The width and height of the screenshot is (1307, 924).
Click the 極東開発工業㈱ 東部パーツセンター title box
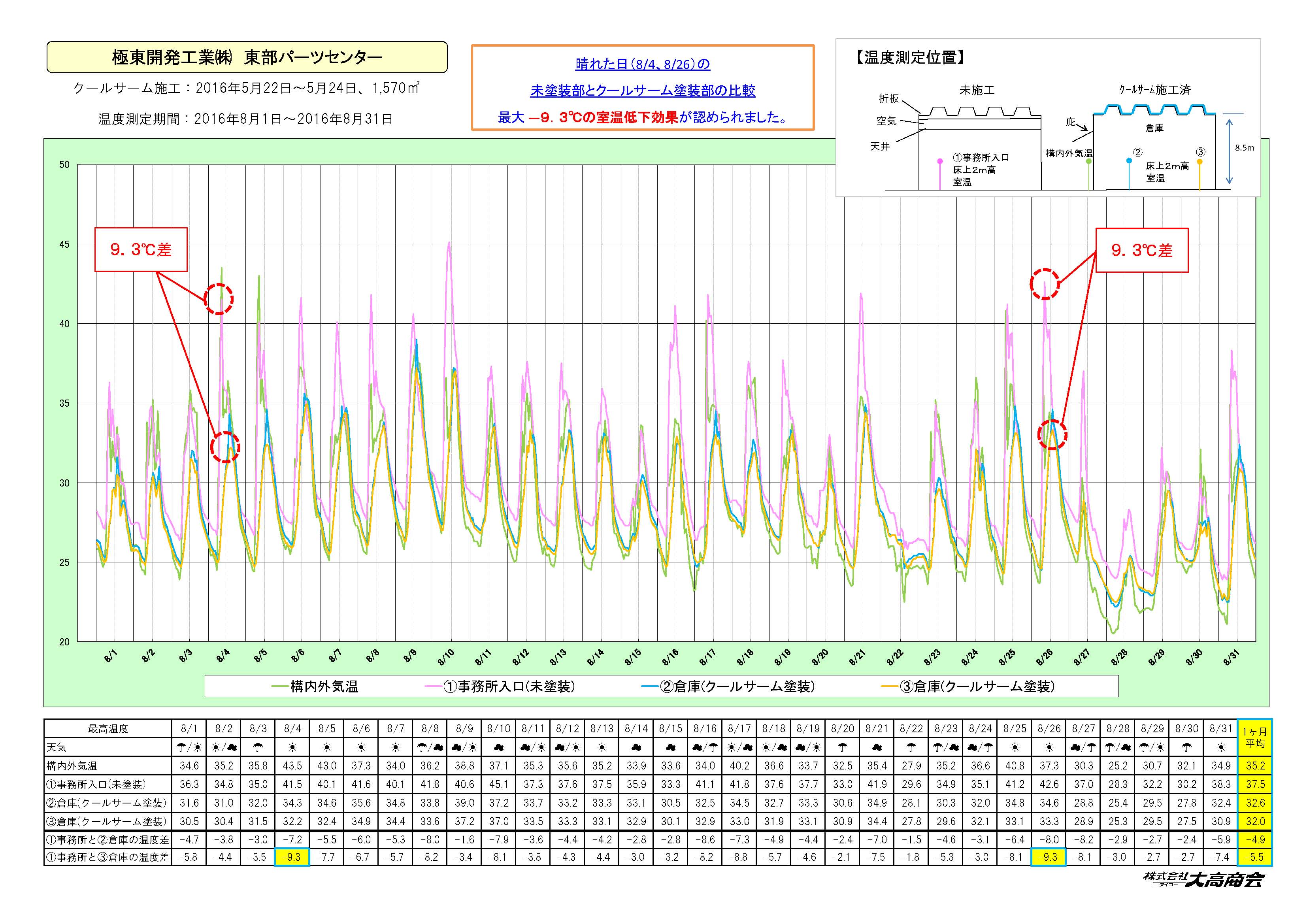coord(247,57)
